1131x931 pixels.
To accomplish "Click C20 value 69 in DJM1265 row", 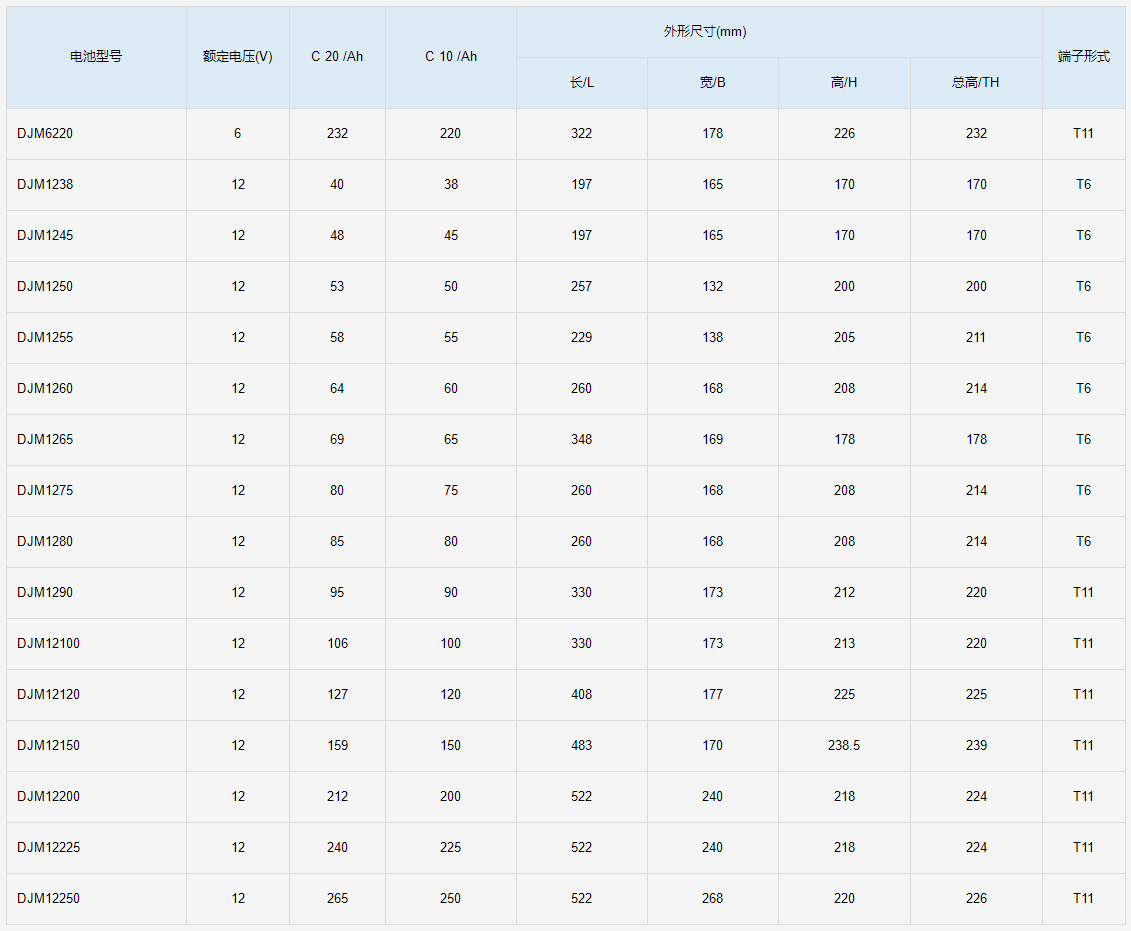I will click(x=337, y=440).
